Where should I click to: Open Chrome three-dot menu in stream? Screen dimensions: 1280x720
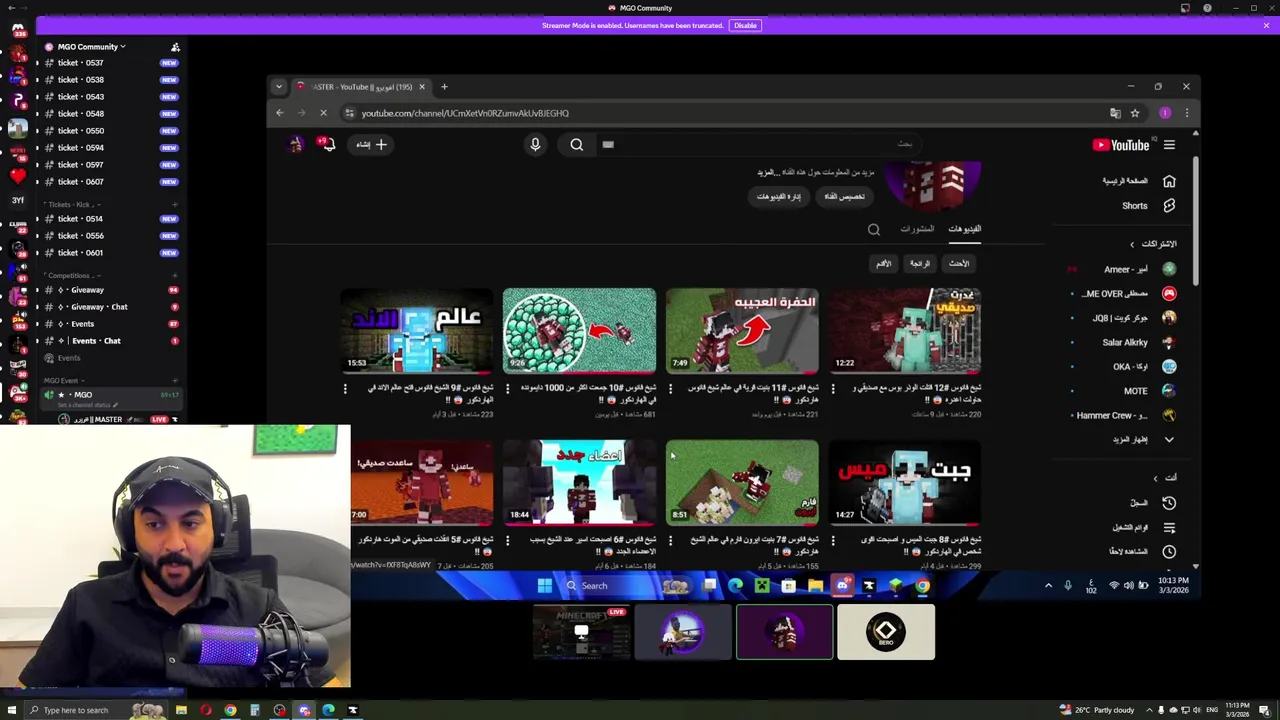click(x=1187, y=113)
